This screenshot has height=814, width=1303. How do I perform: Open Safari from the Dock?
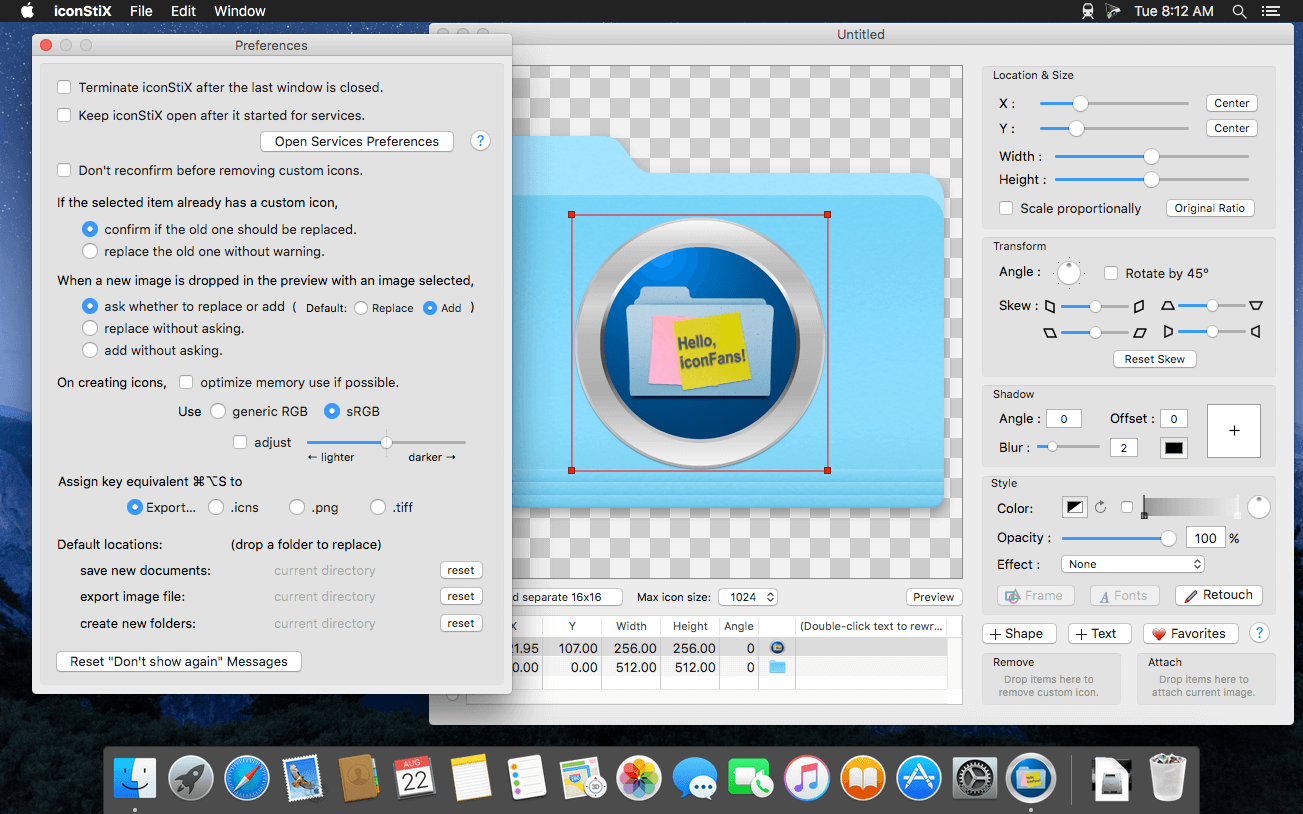[246, 778]
